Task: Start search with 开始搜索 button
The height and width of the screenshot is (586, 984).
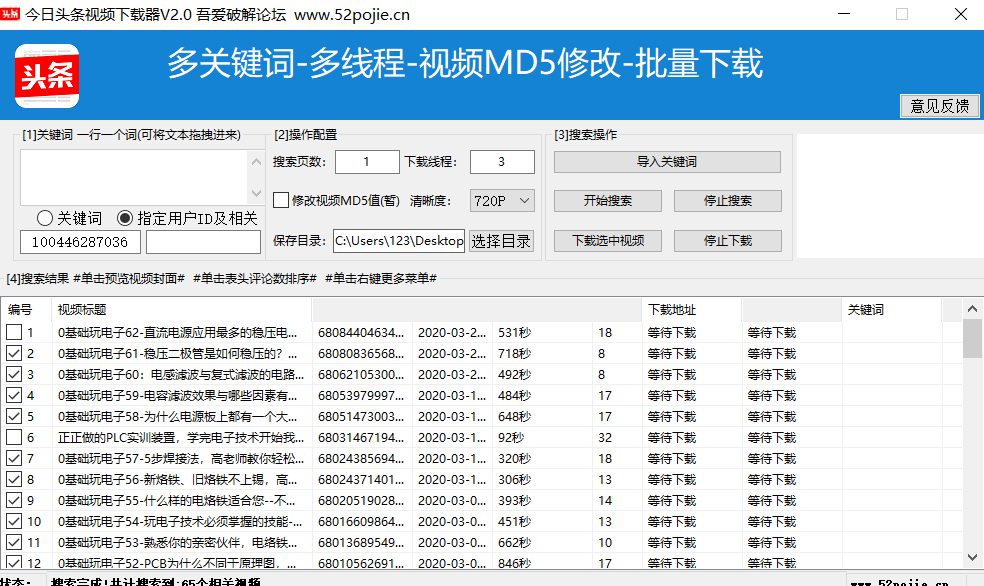Action: (x=607, y=201)
